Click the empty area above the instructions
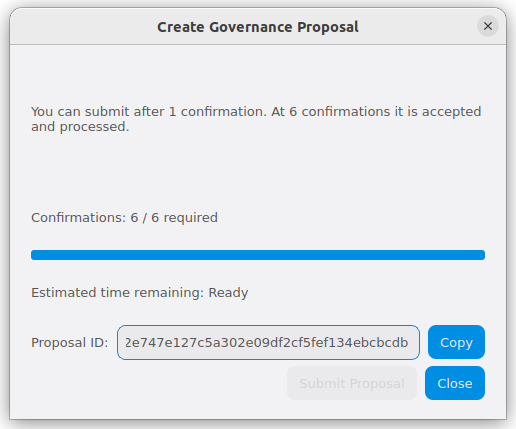Viewport: 516px width, 429px height. 258,75
